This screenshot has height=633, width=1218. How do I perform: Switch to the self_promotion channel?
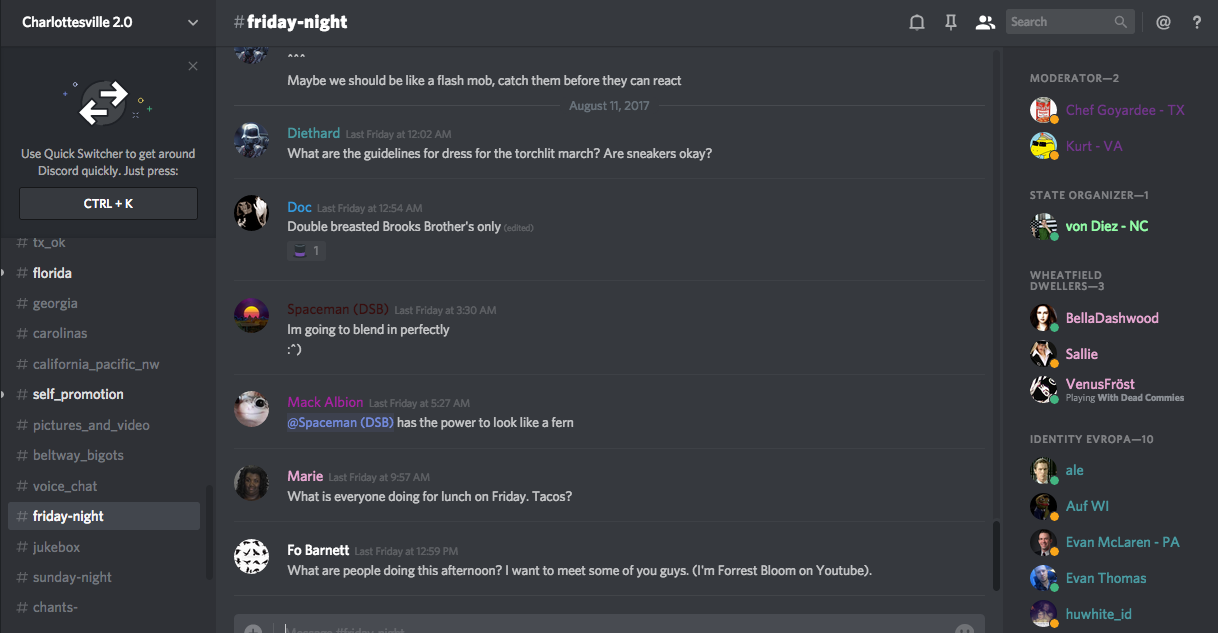coord(78,394)
